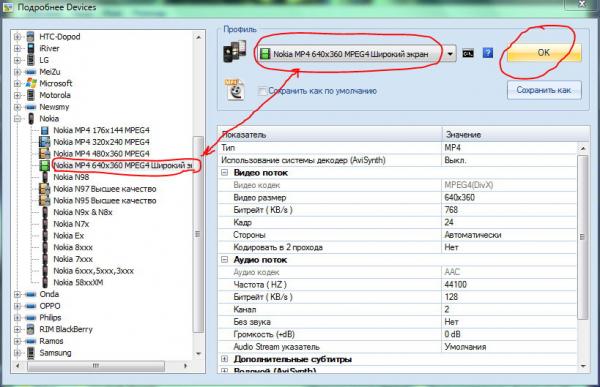Click the device tree vertical scrollbar thumb
Screen dimensions: 600x387
(x=198, y=234)
